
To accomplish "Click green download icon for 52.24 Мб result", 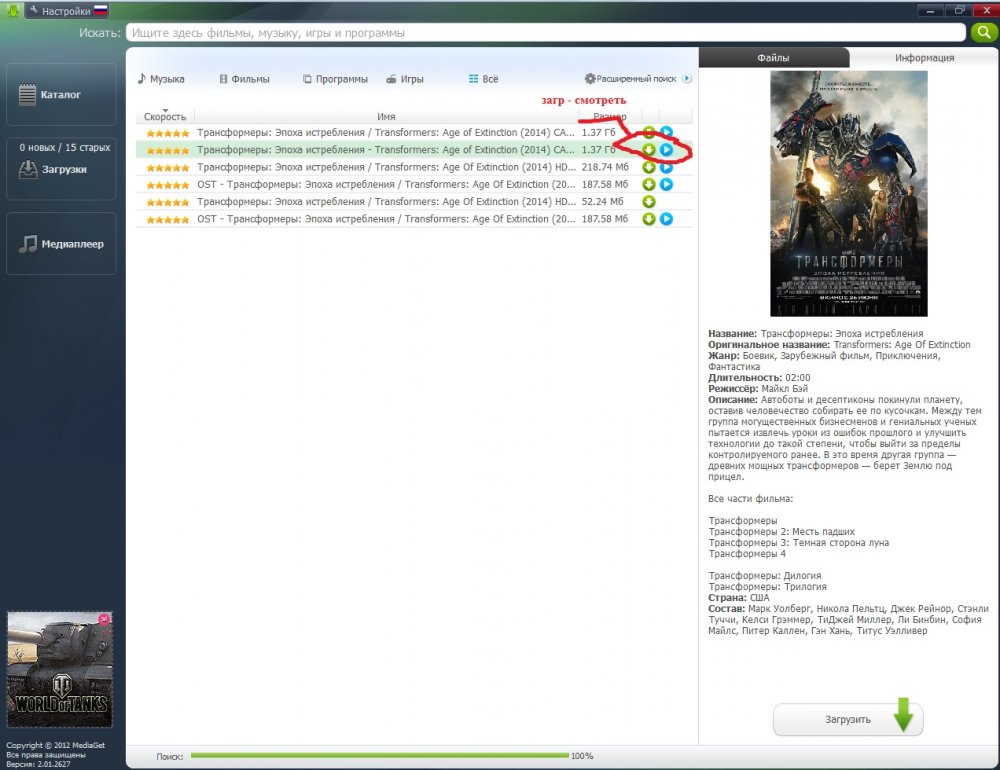I will pos(649,202).
